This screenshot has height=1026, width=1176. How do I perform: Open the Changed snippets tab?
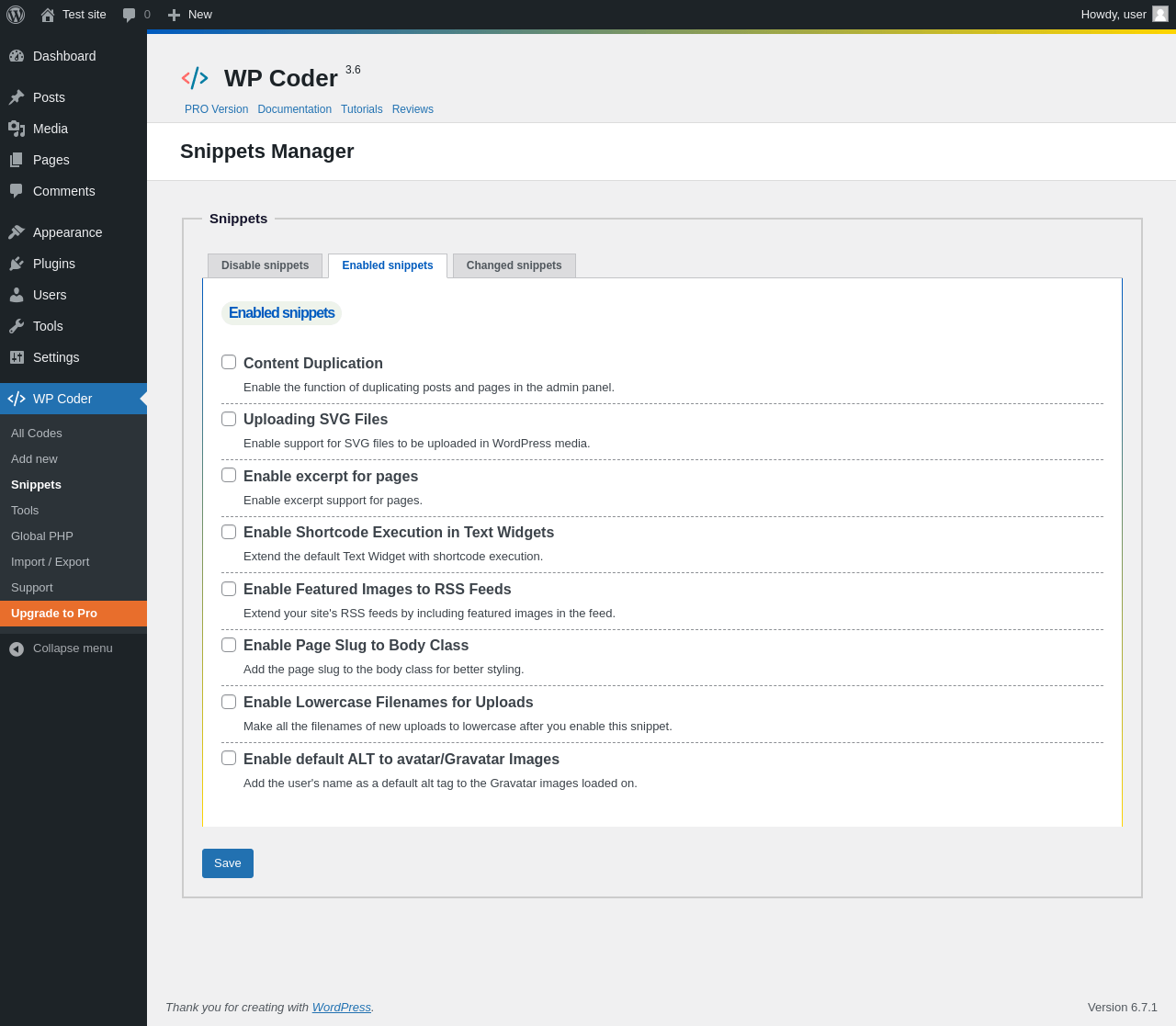(x=514, y=265)
